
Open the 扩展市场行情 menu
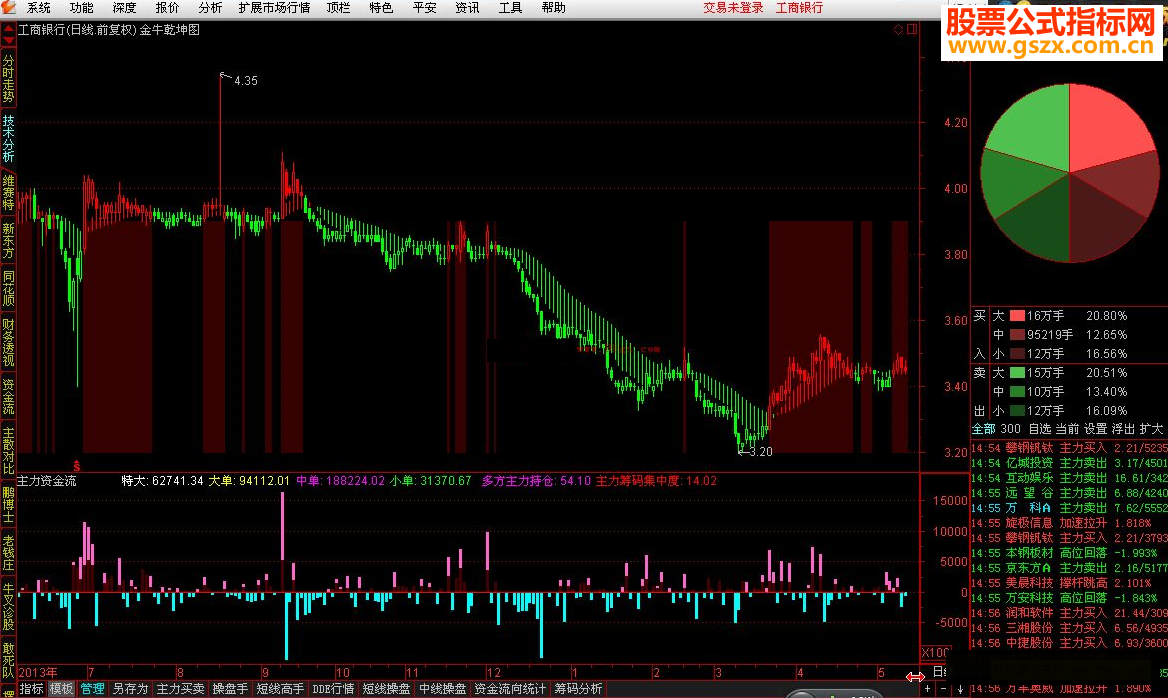point(274,7)
